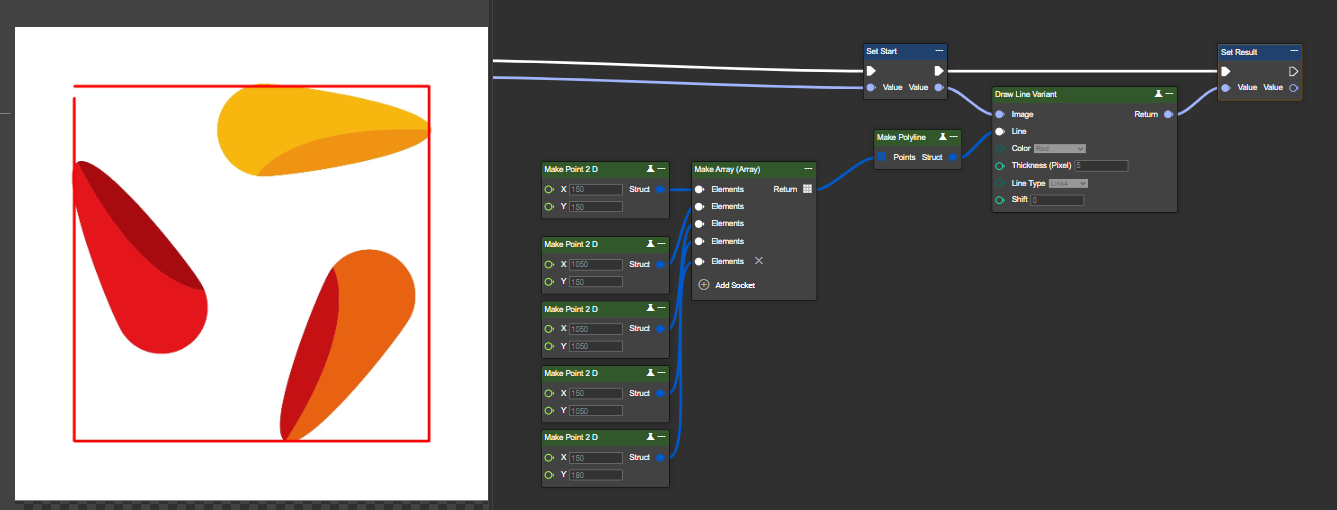The height and width of the screenshot is (510, 1337).
Task: Collapse the Set Result node via its dash button
Action: coord(1295,51)
